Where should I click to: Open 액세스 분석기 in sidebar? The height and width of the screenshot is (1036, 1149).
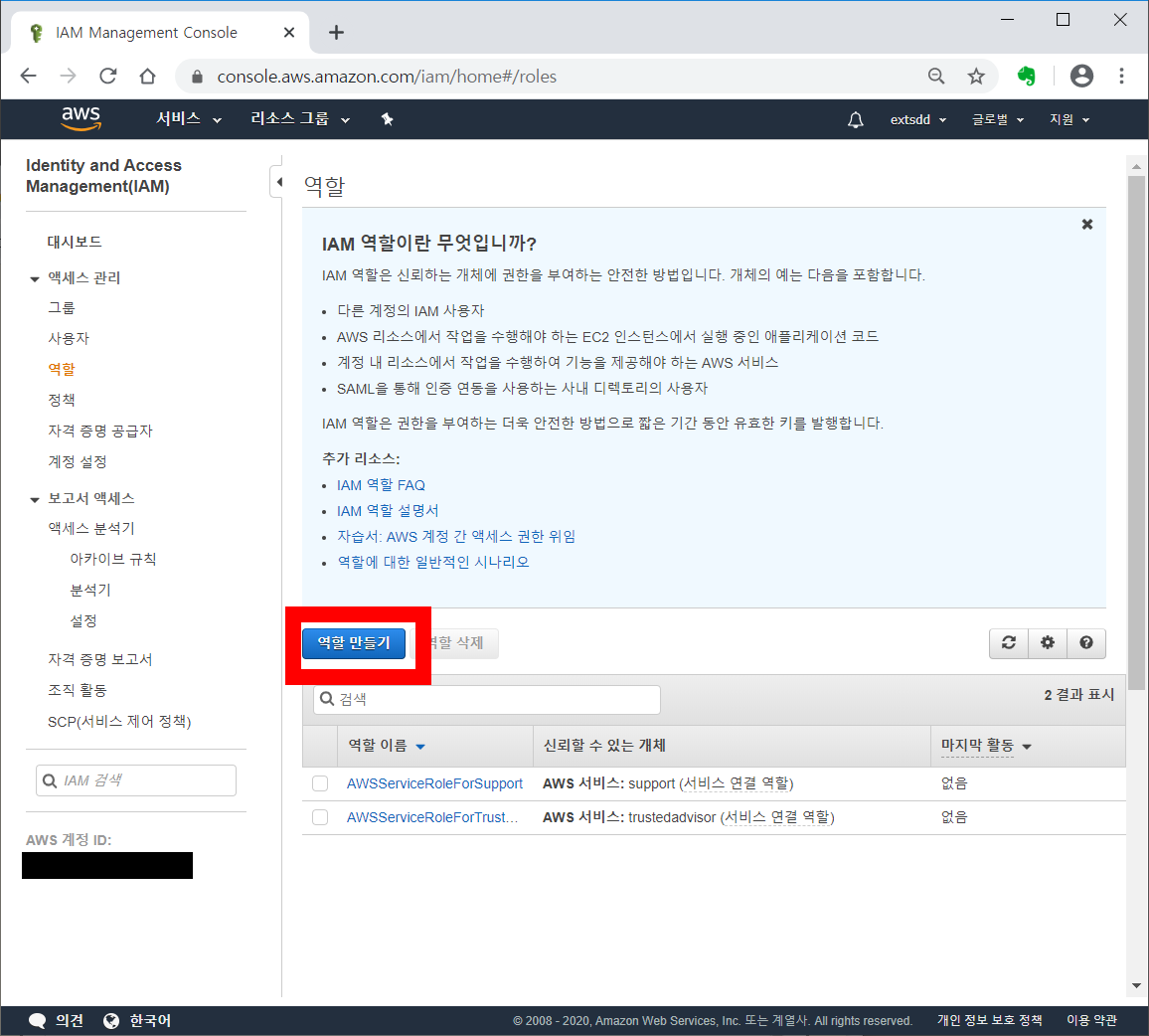pyautogui.click(x=91, y=529)
